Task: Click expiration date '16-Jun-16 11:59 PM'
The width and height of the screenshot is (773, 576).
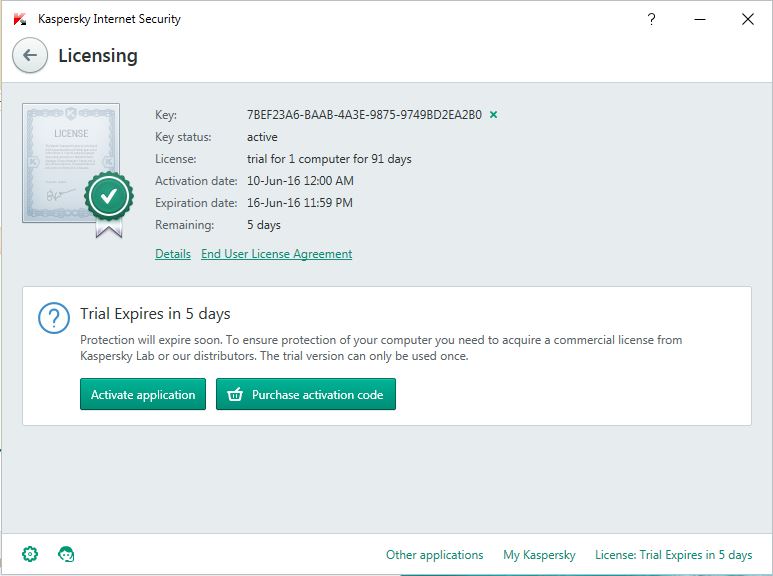Action: pos(300,203)
